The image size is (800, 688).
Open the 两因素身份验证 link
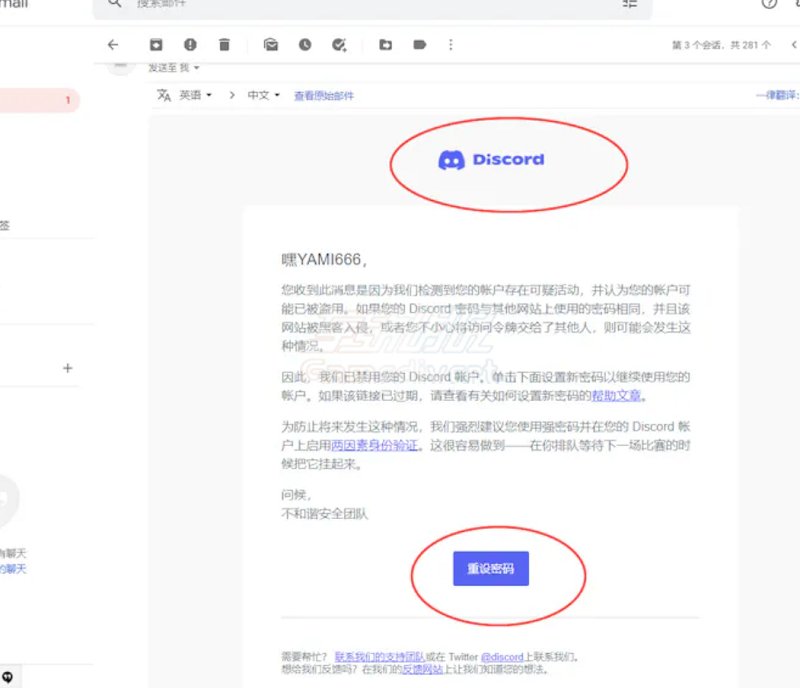[374, 446]
